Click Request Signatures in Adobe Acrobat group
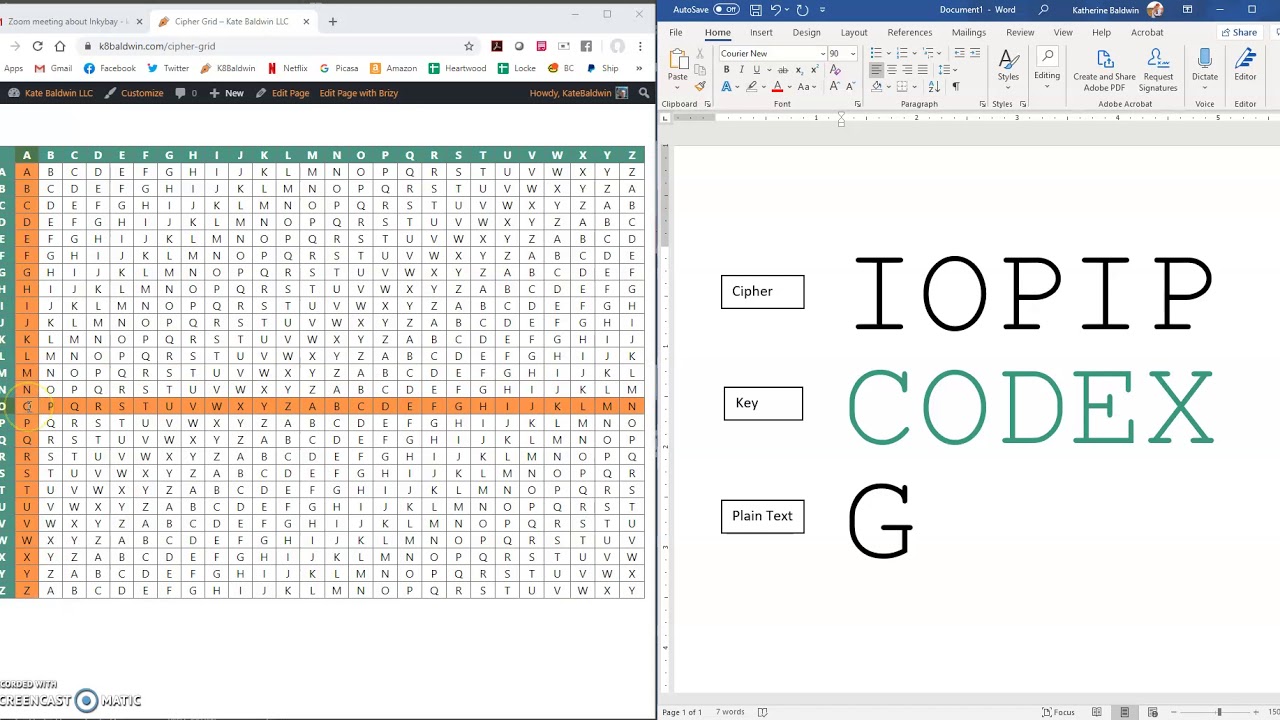The image size is (1280, 720). [x=1158, y=70]
